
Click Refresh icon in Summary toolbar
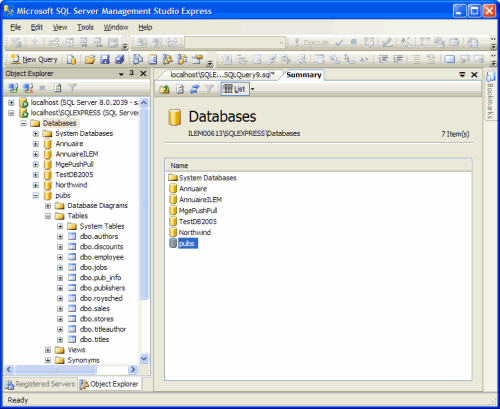coord(180,89)
